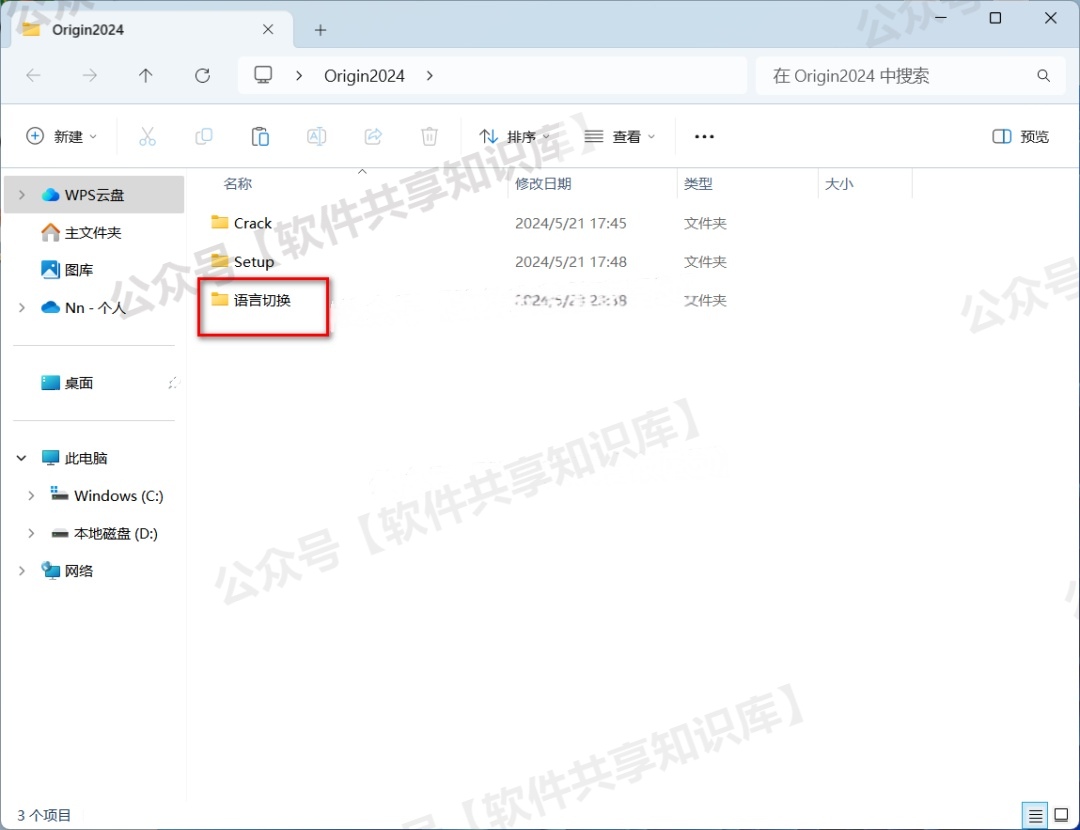Click 文件夹 type in the Setup row
The height and width of the screenshot is (830, 1080).
[705, 262]
